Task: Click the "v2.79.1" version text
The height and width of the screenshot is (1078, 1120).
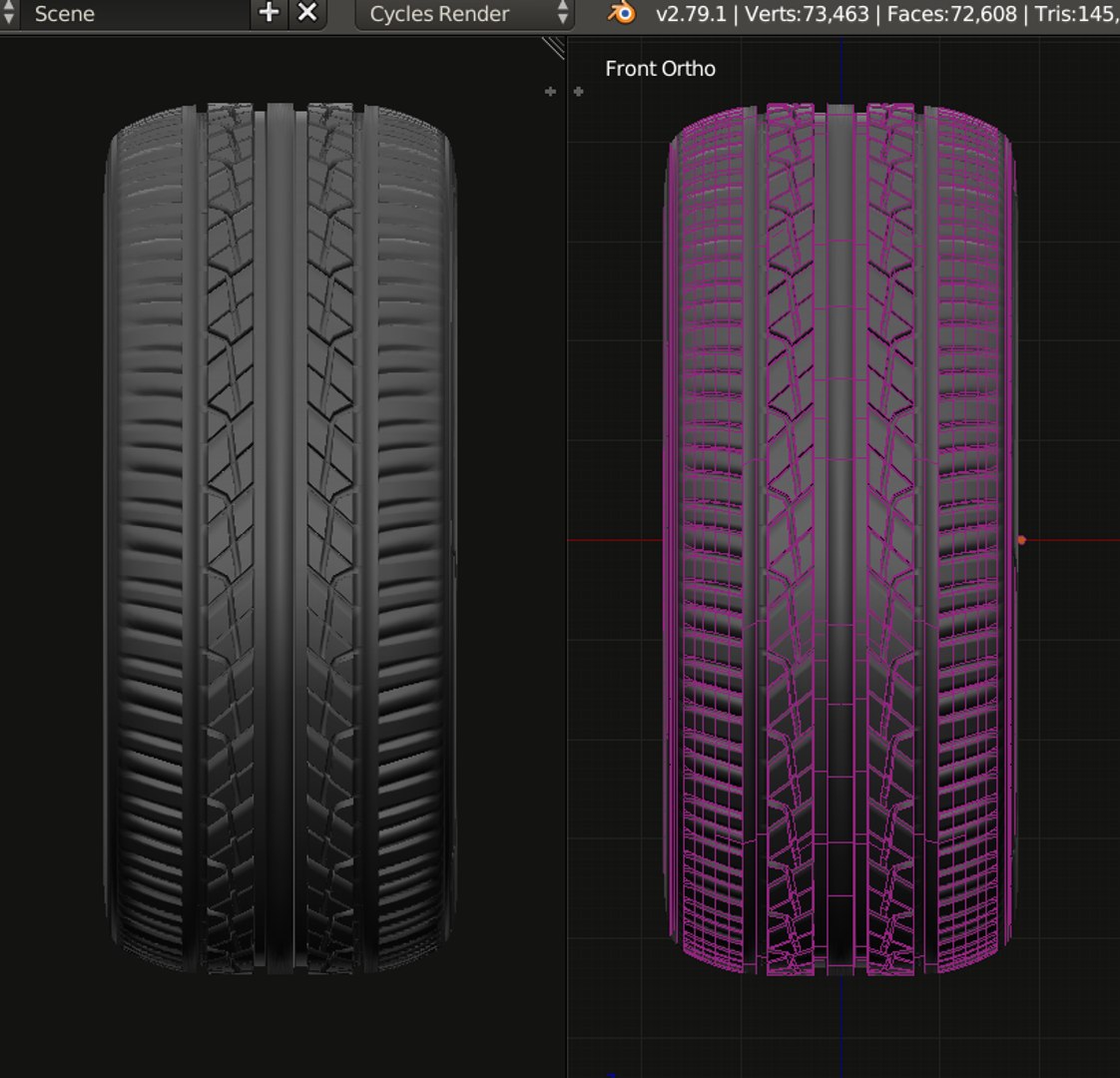Action: [691, 14]
